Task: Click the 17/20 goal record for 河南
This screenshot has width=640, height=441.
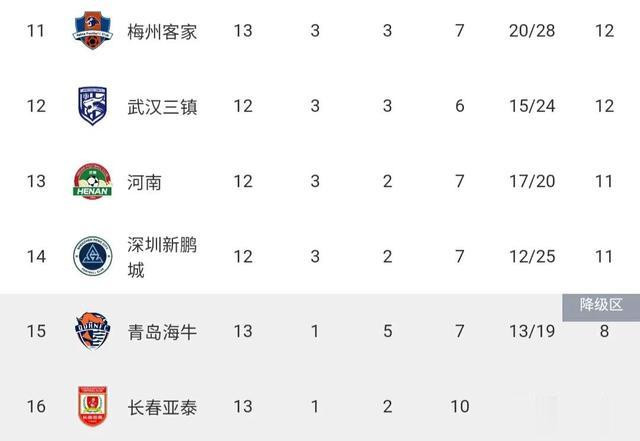Action: click(532, 181)
